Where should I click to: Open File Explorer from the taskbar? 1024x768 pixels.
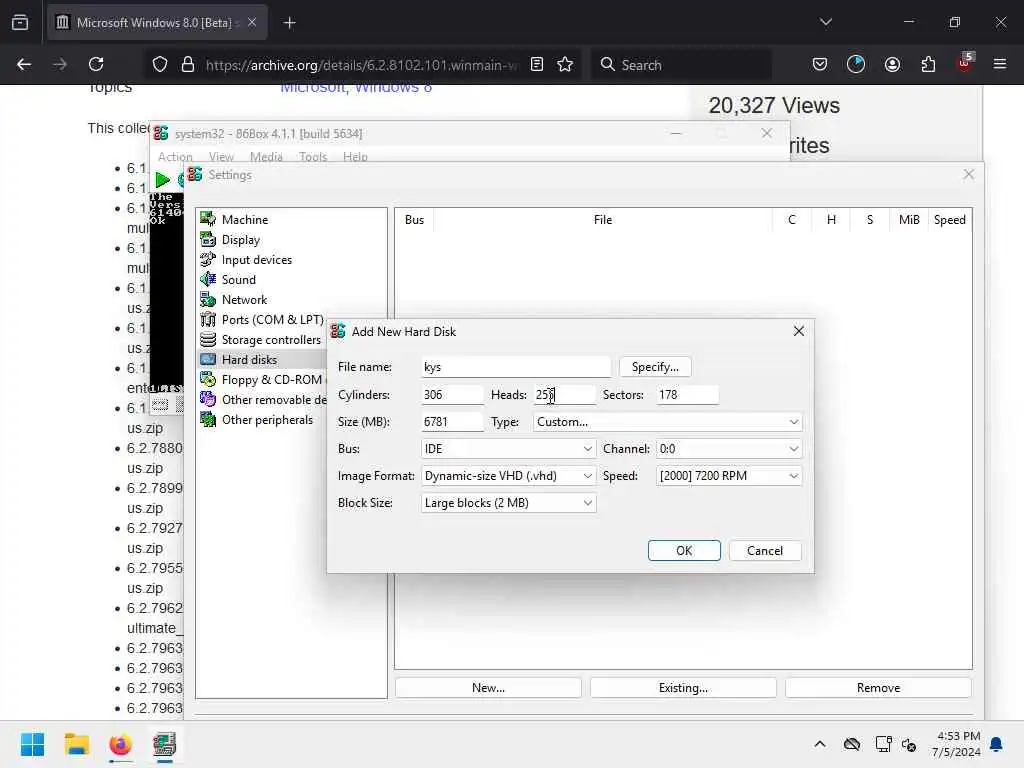click(76, 744)
